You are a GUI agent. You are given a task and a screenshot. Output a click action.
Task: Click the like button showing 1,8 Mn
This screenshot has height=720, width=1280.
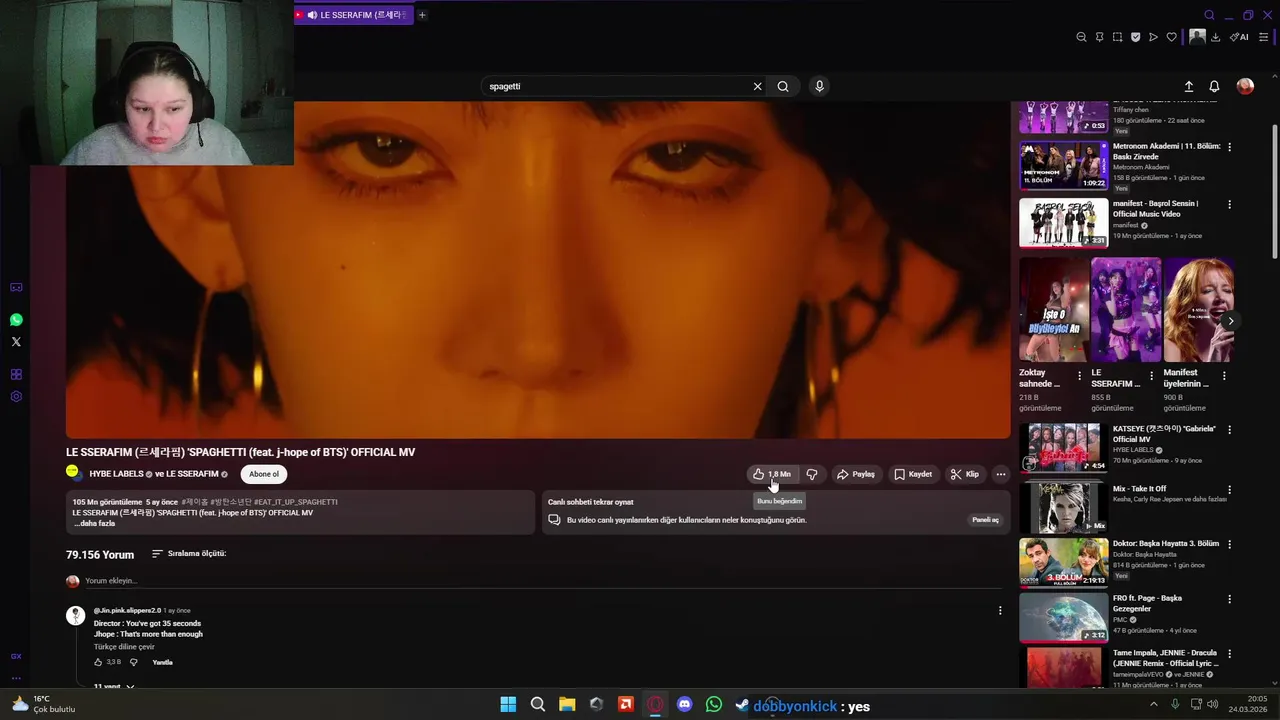click(x=773, y=474)
